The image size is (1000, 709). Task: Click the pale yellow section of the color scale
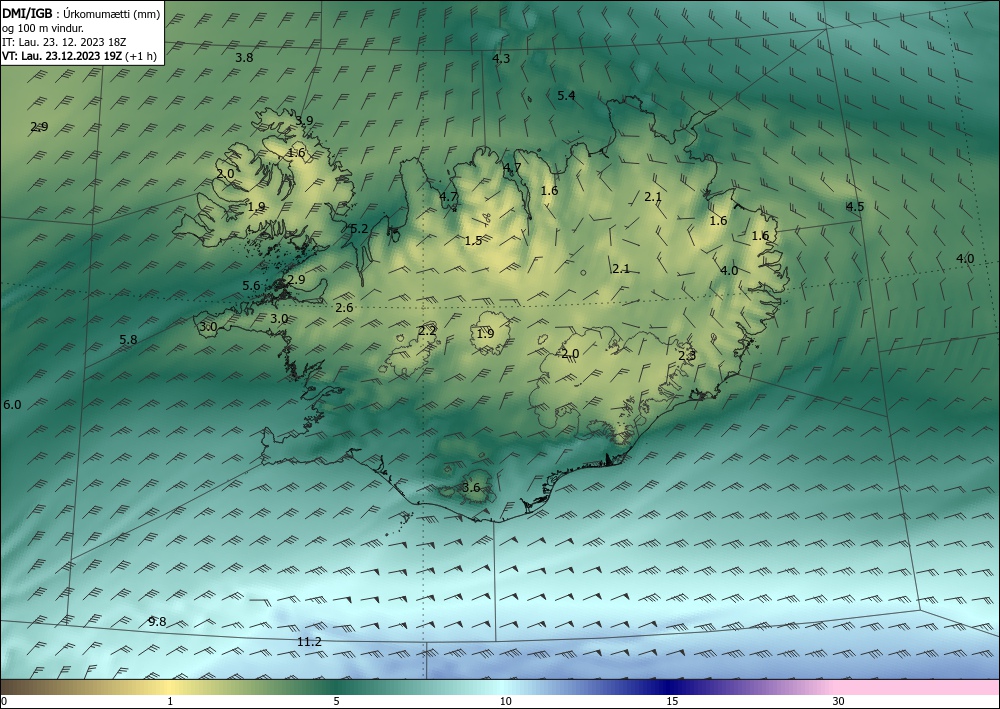point(170,687)
